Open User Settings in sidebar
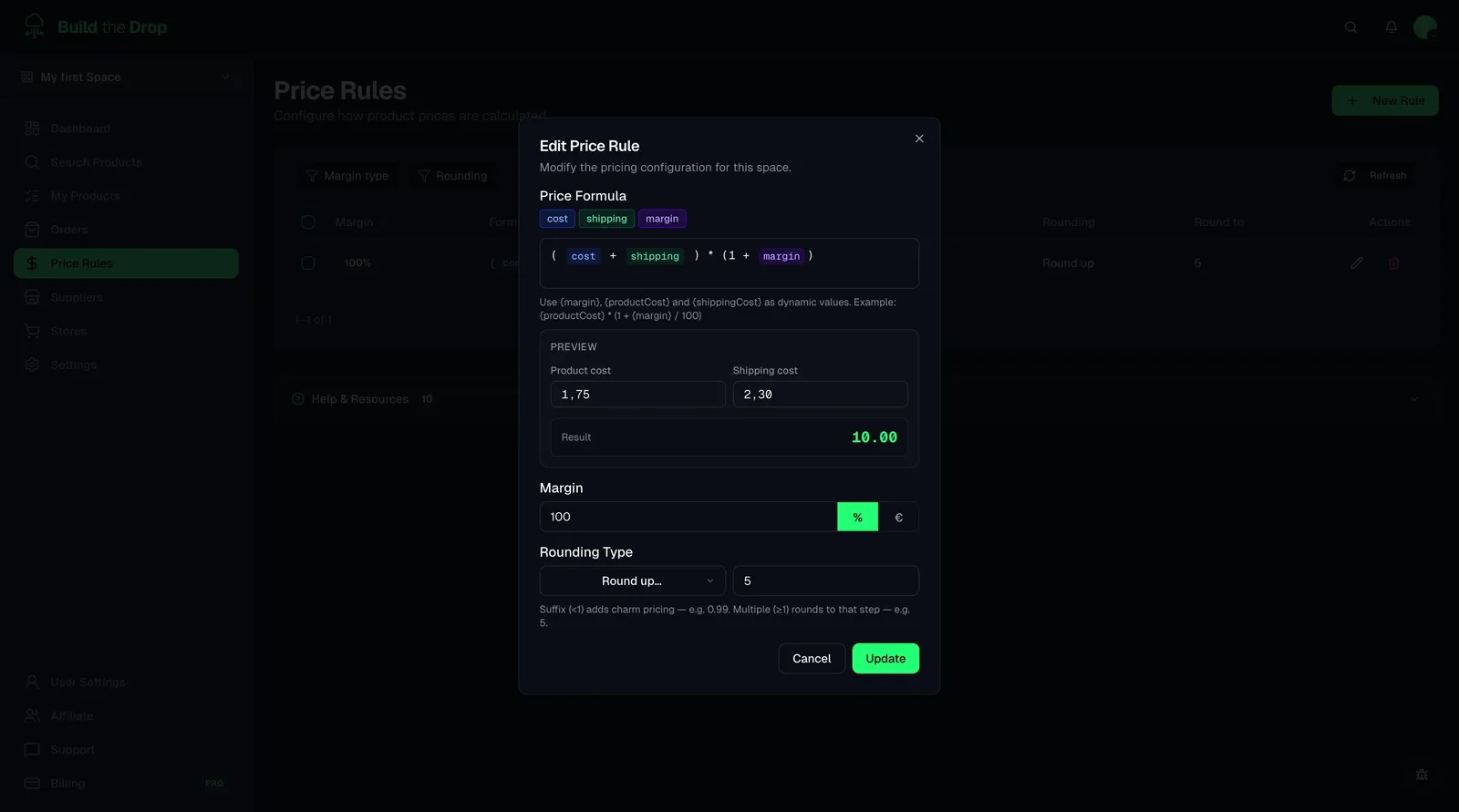This screenshot has height=812, width=1459. tap(126, 683)
